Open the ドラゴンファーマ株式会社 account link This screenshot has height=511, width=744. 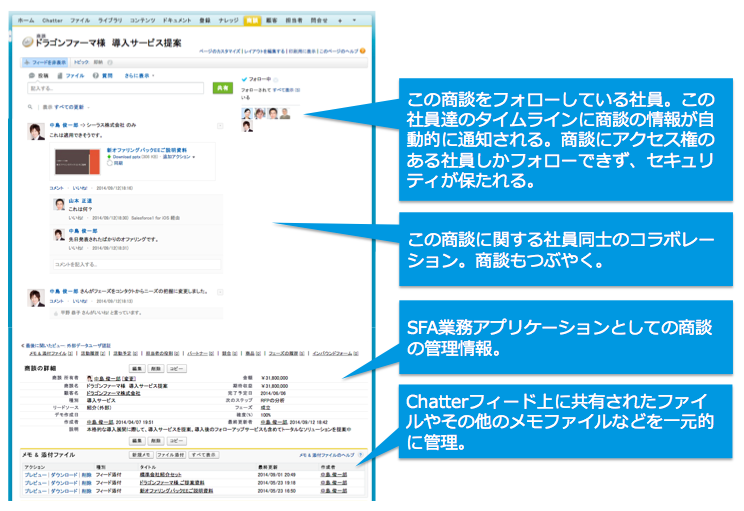(113, 394)
